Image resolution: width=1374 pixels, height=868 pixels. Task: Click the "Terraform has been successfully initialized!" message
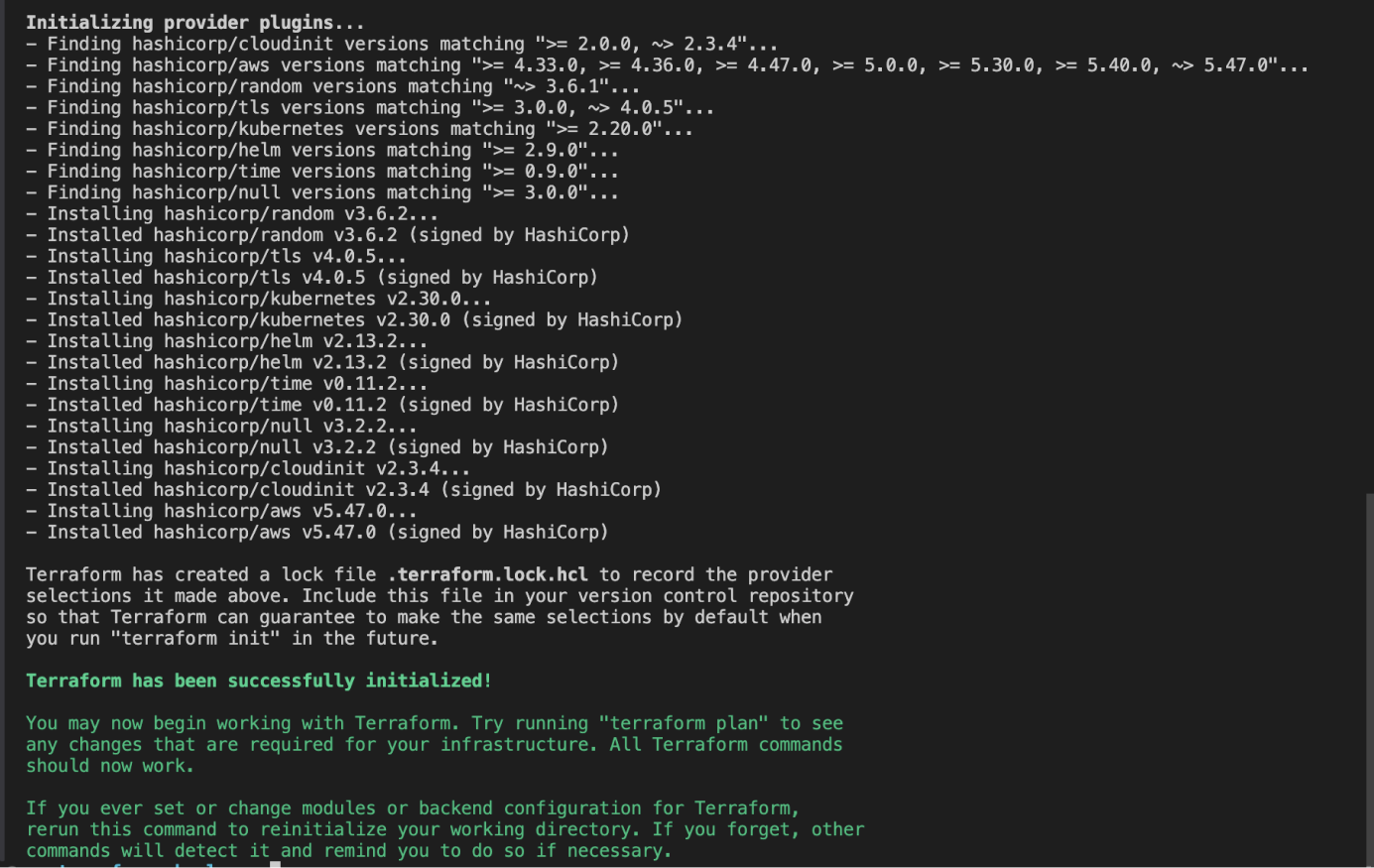[258, 681]
